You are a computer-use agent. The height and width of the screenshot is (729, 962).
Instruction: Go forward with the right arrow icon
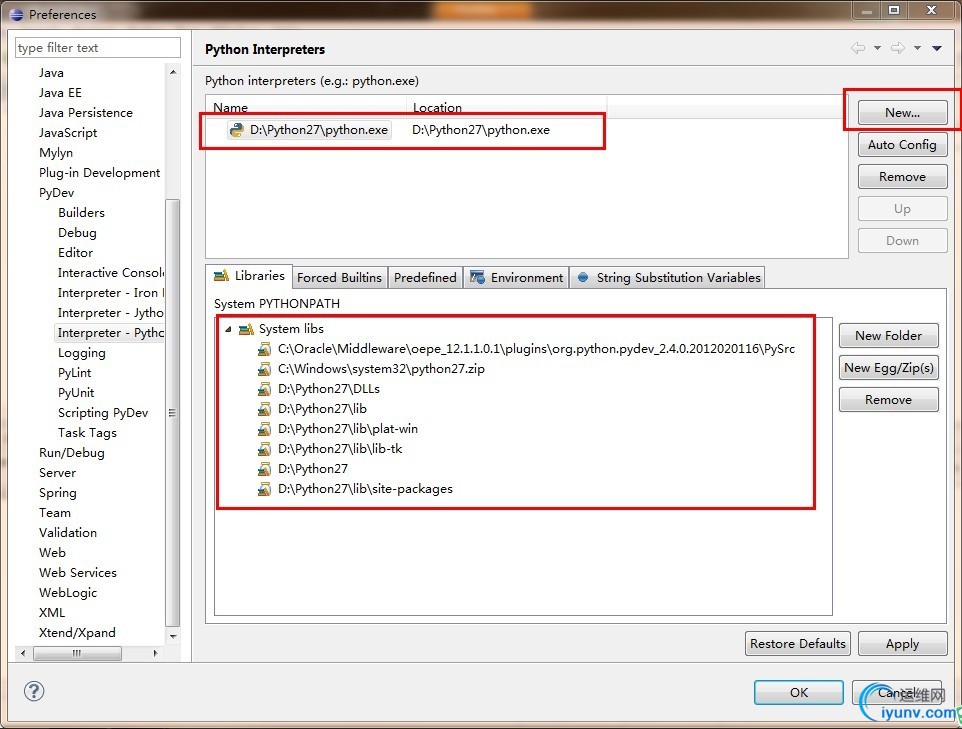pos(898,48)
